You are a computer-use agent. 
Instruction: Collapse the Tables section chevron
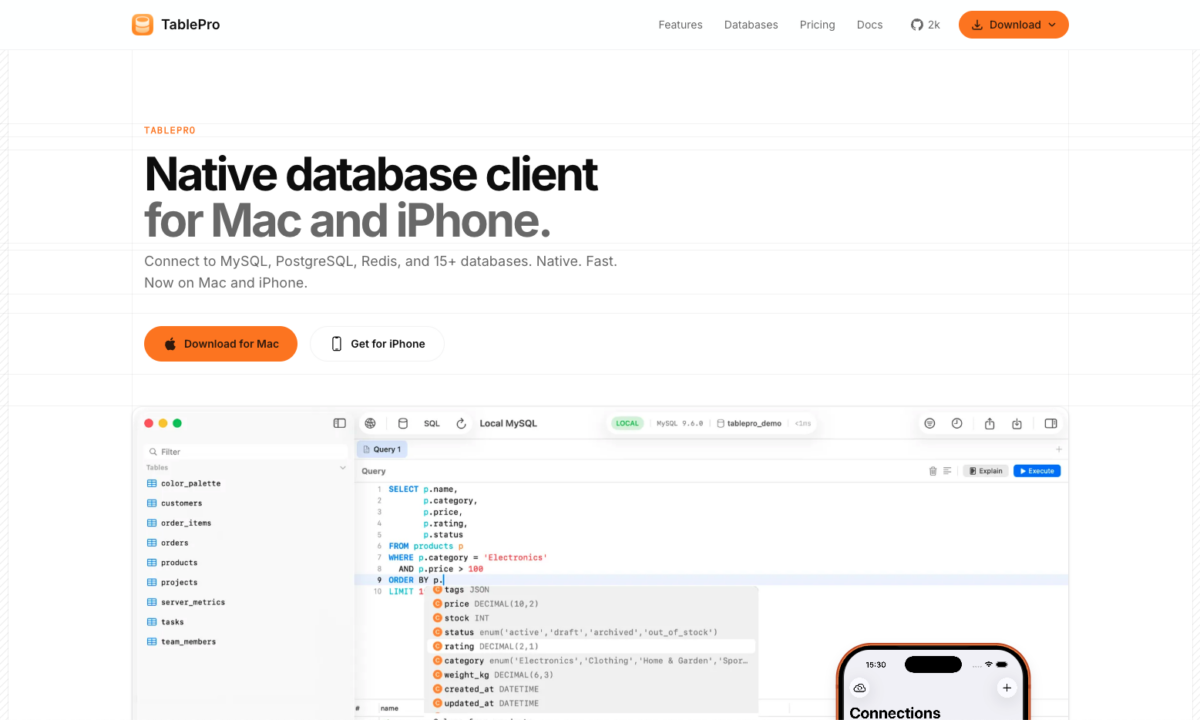coord(343,467)
